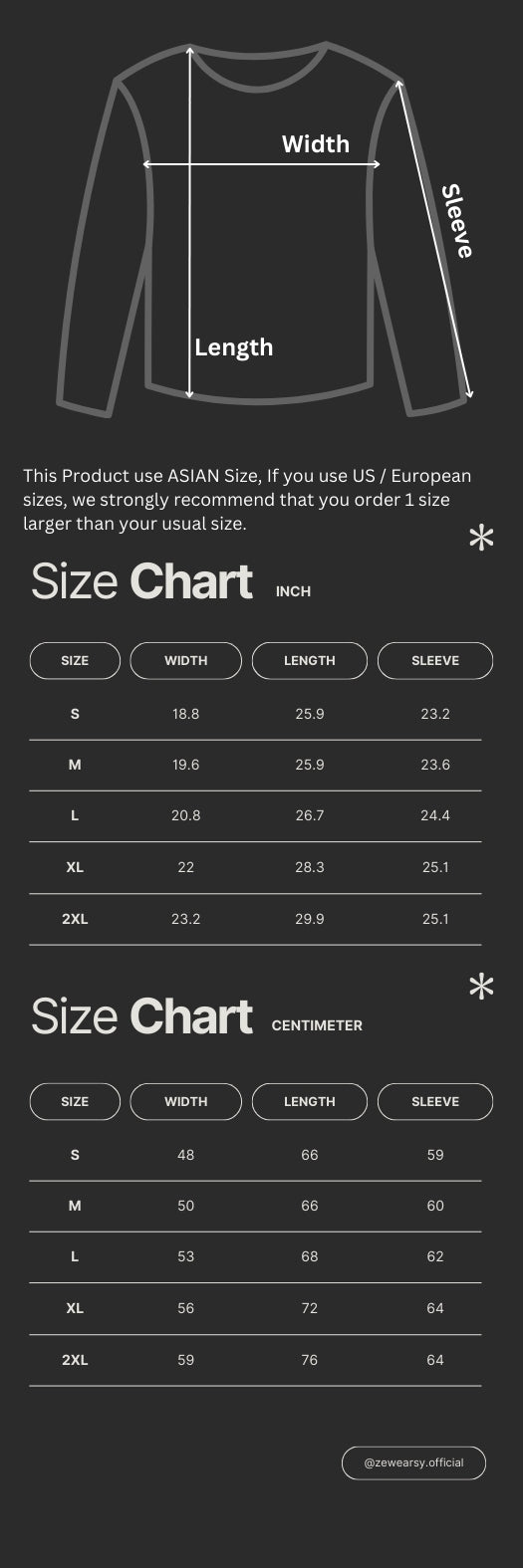Click the Length label on sweater diagram
This screenshot has width=523, height=1568.
pos(233,347)
